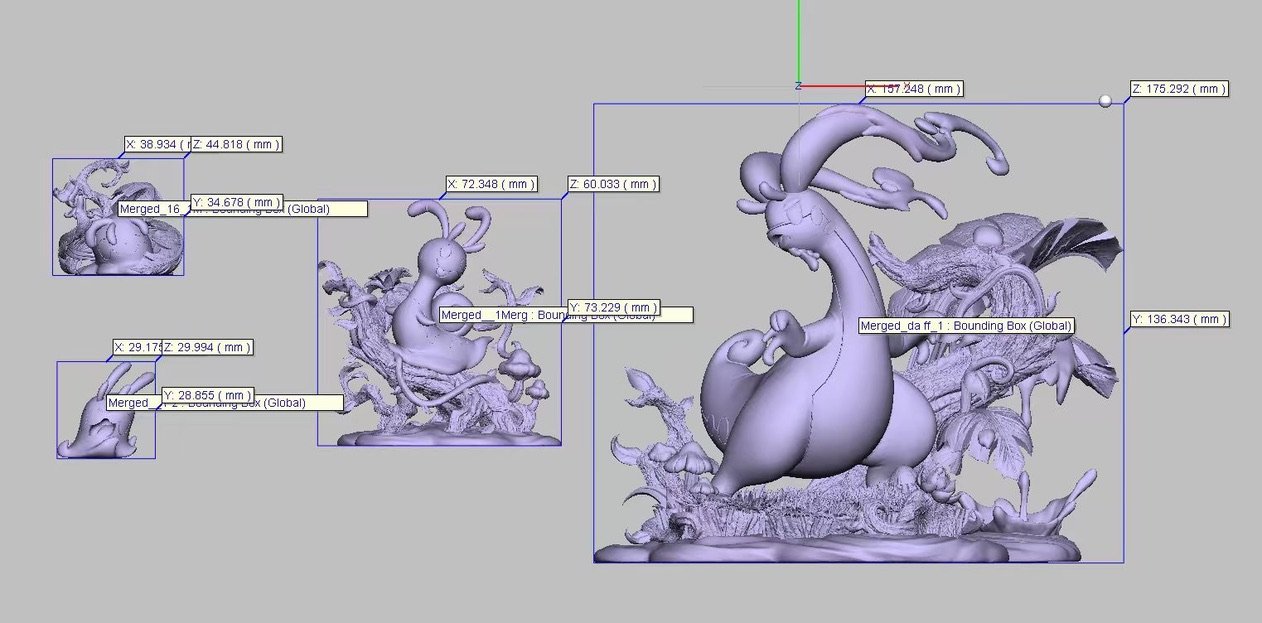Select the Y: 28.855 mm dimension label

[x=207, y=395]
